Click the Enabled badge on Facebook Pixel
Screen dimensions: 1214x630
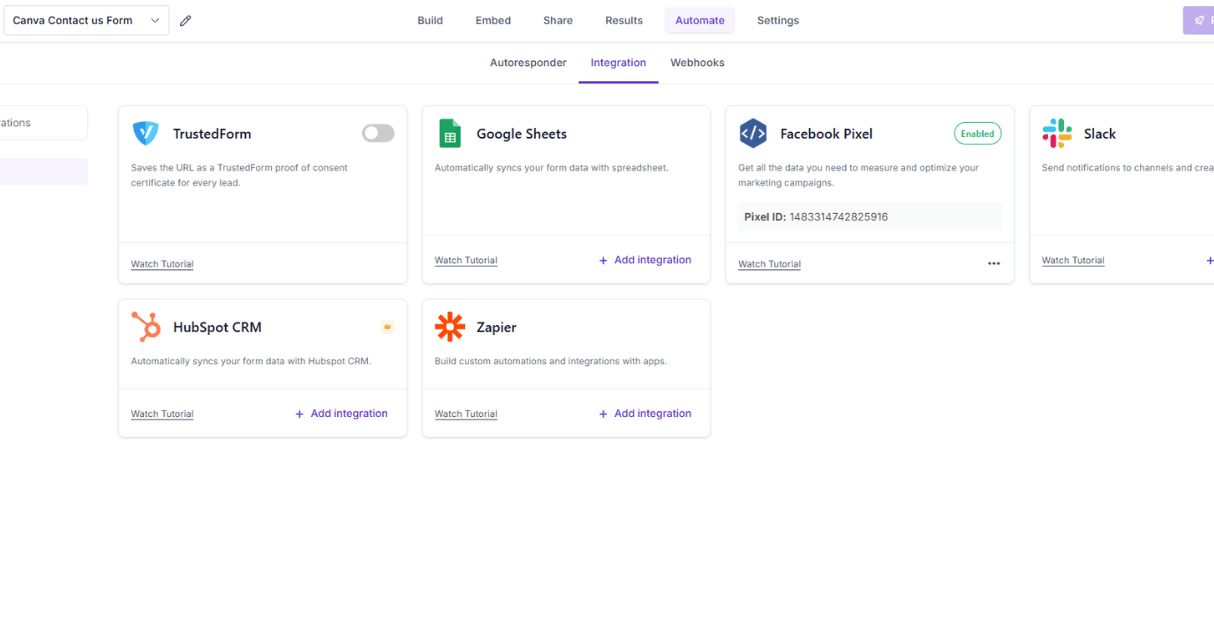coord(978,133)
